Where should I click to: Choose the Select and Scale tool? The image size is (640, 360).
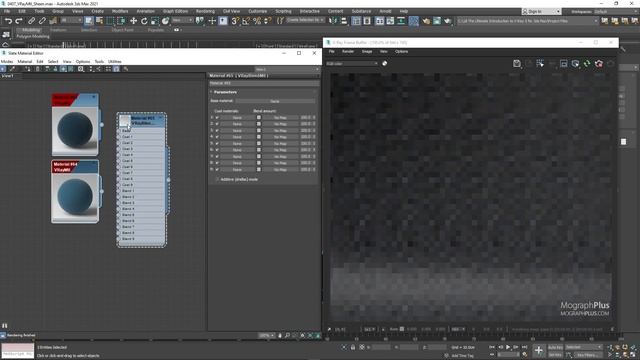[155, 21]
